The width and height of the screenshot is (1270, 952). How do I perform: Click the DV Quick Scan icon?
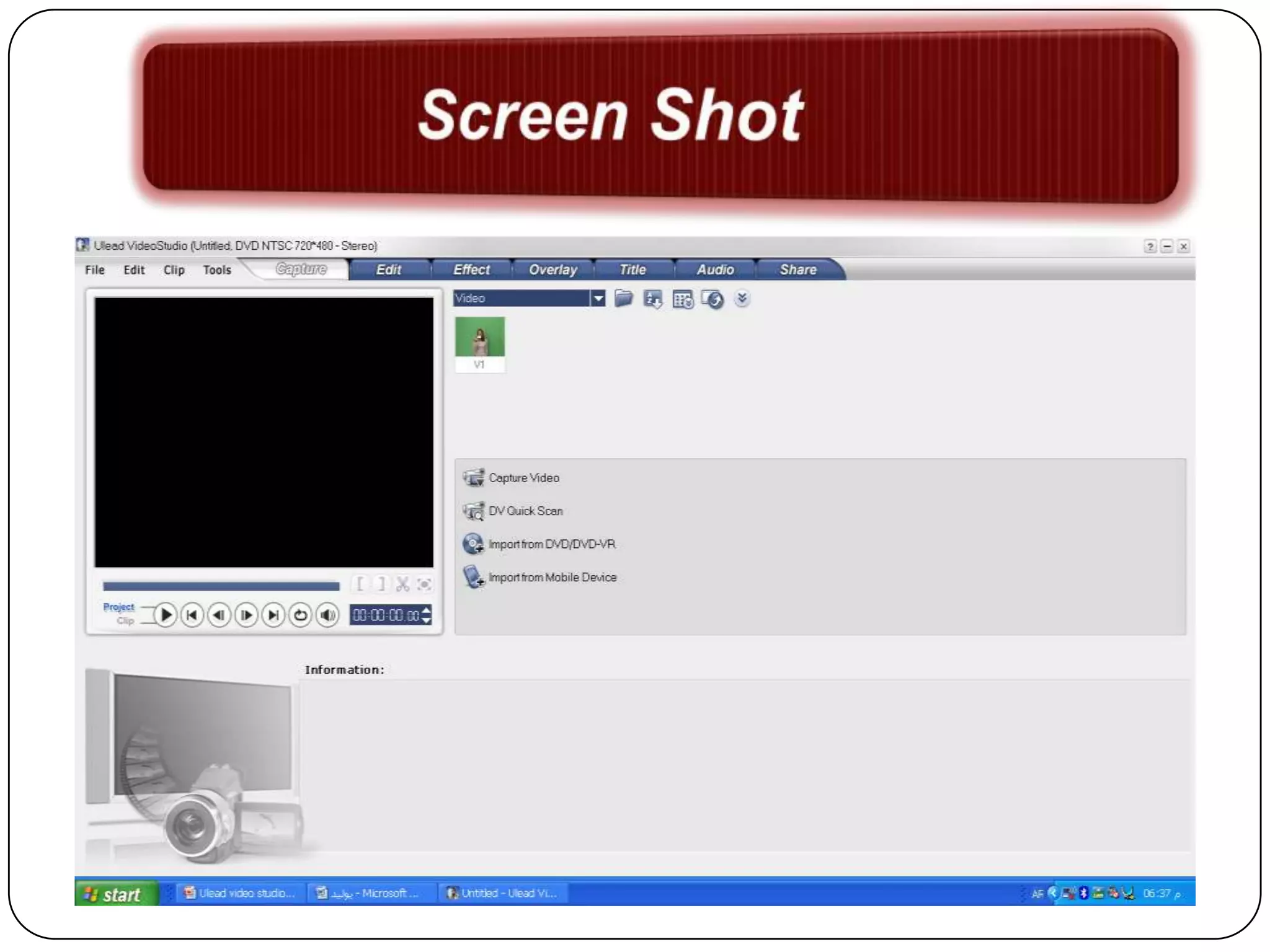474,511
